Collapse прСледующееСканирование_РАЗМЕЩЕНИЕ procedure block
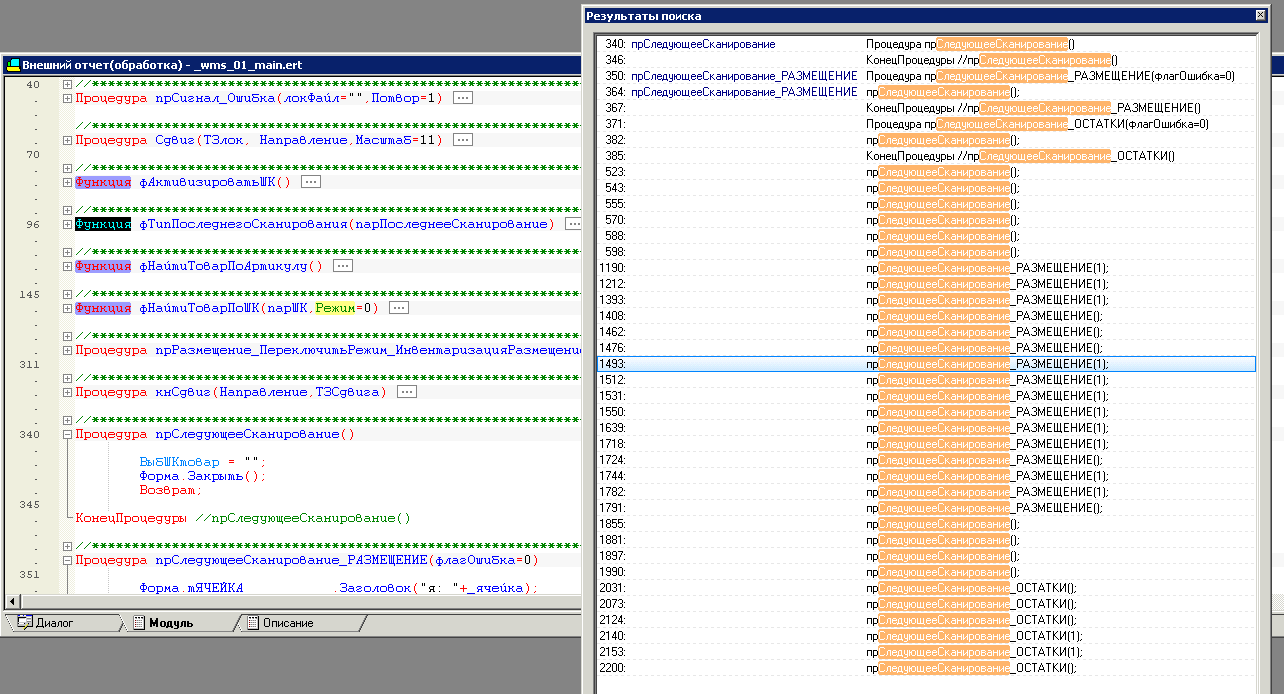This screenshot has height=694, width=1284. (67, 561)
